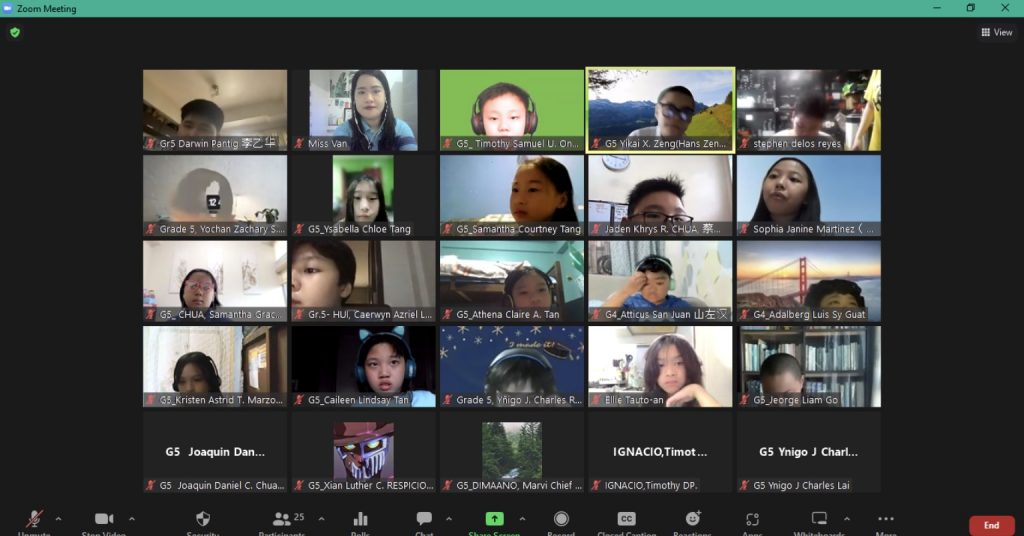Click muted mic icon on G5_Athena Claire A. Tan
The height and width of the screenshot is (536, 1024).
click(447, 315)
